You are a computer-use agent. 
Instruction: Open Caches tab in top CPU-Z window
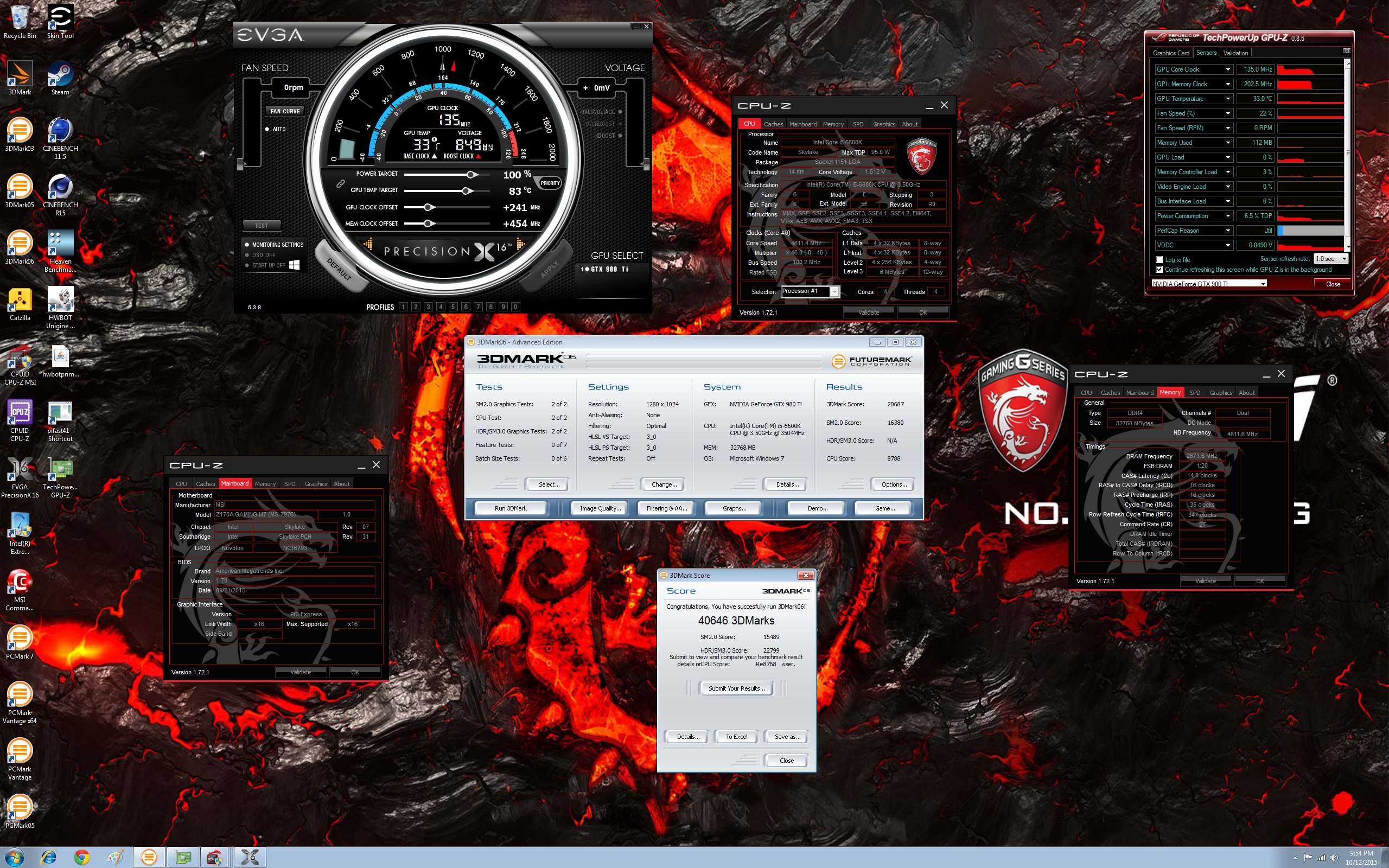tap(773, 124)
